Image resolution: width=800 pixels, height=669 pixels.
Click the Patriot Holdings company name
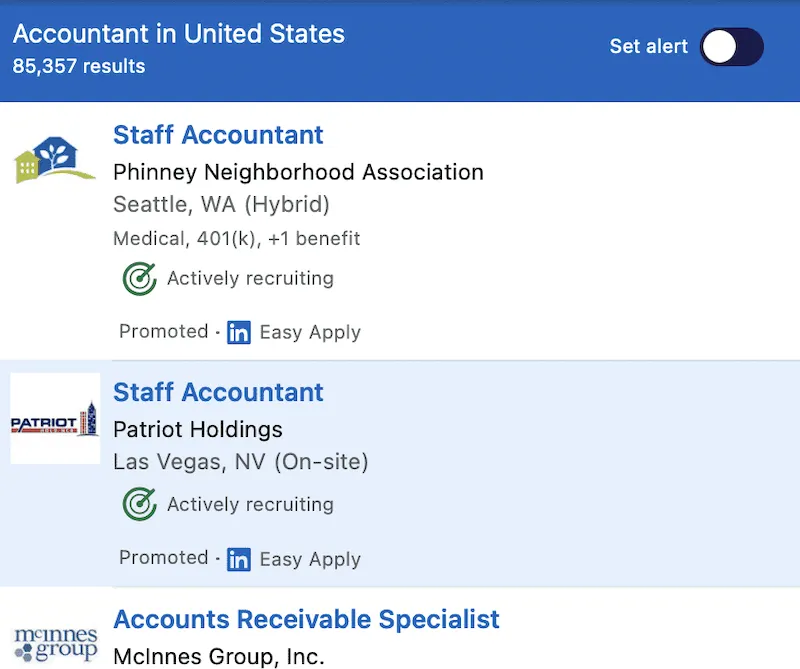pos(197,430)
